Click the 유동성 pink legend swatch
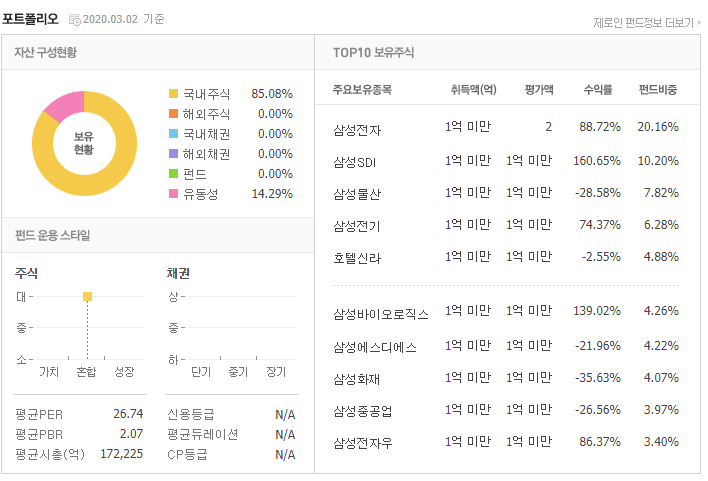 pyautogui.click(x=173, y=193)
